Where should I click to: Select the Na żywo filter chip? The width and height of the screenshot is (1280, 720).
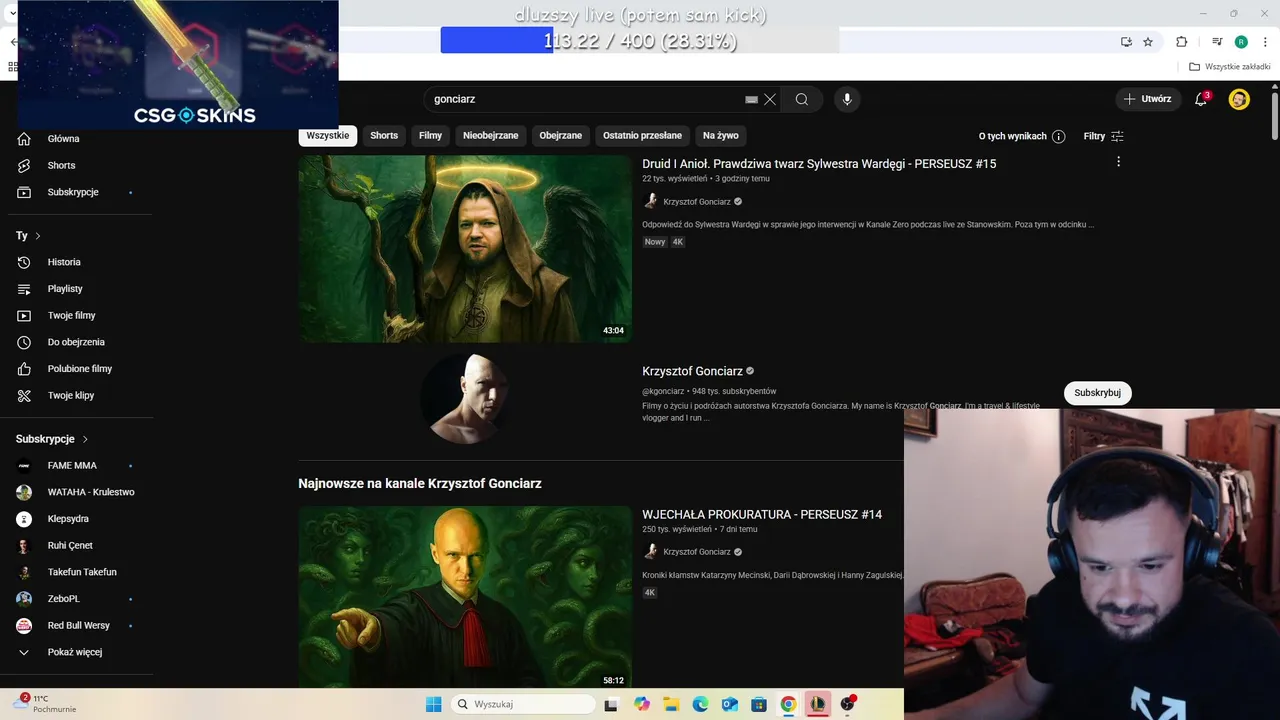pyautogui.click(x=721, y=136)
